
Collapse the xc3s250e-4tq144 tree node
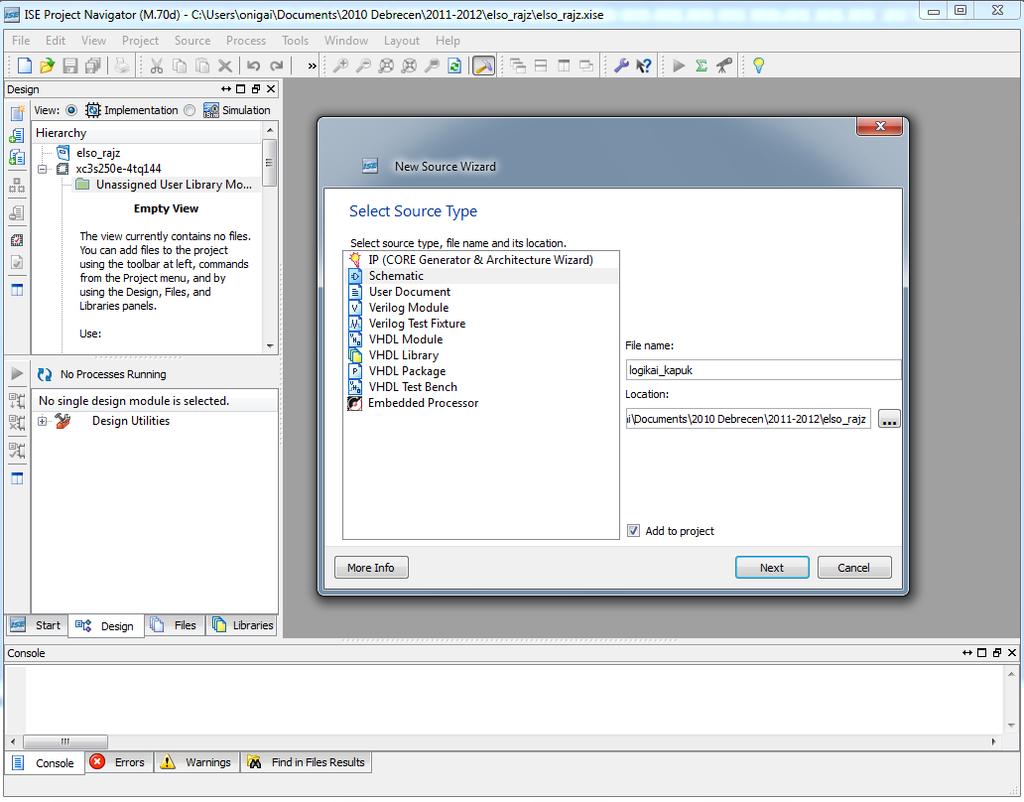click(x=42, y=169)
